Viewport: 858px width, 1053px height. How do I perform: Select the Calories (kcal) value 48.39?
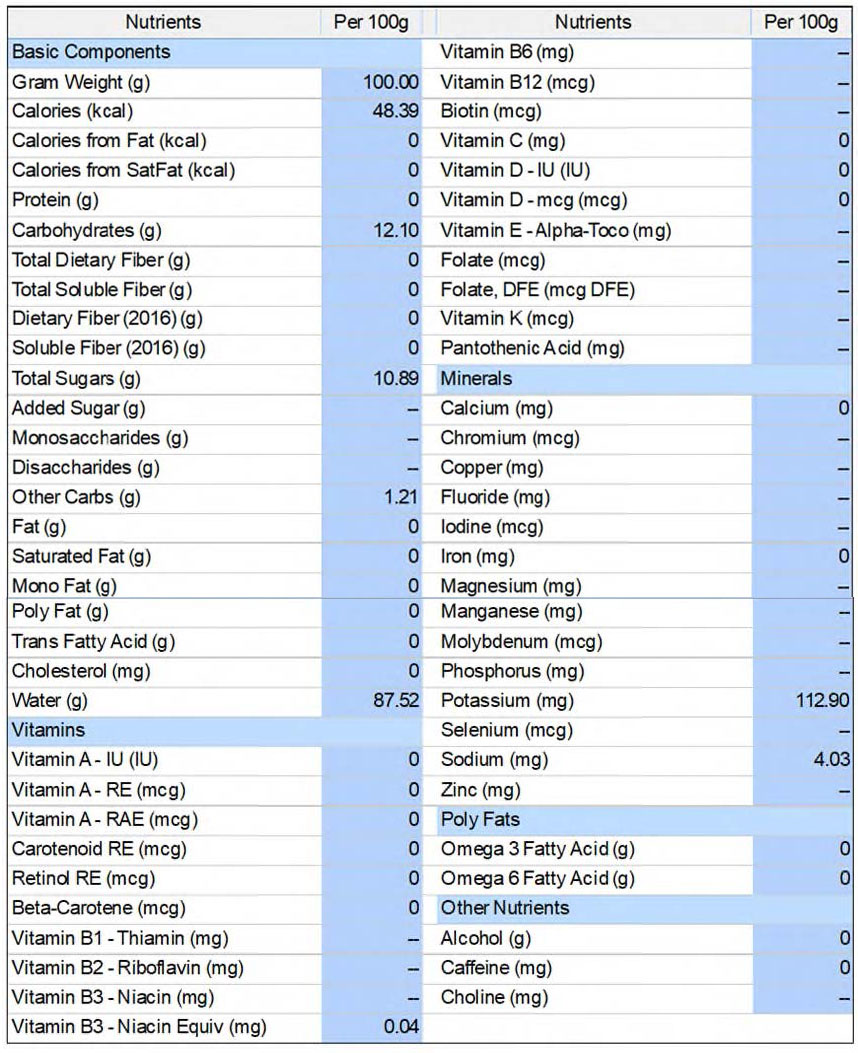coord(395,111)
